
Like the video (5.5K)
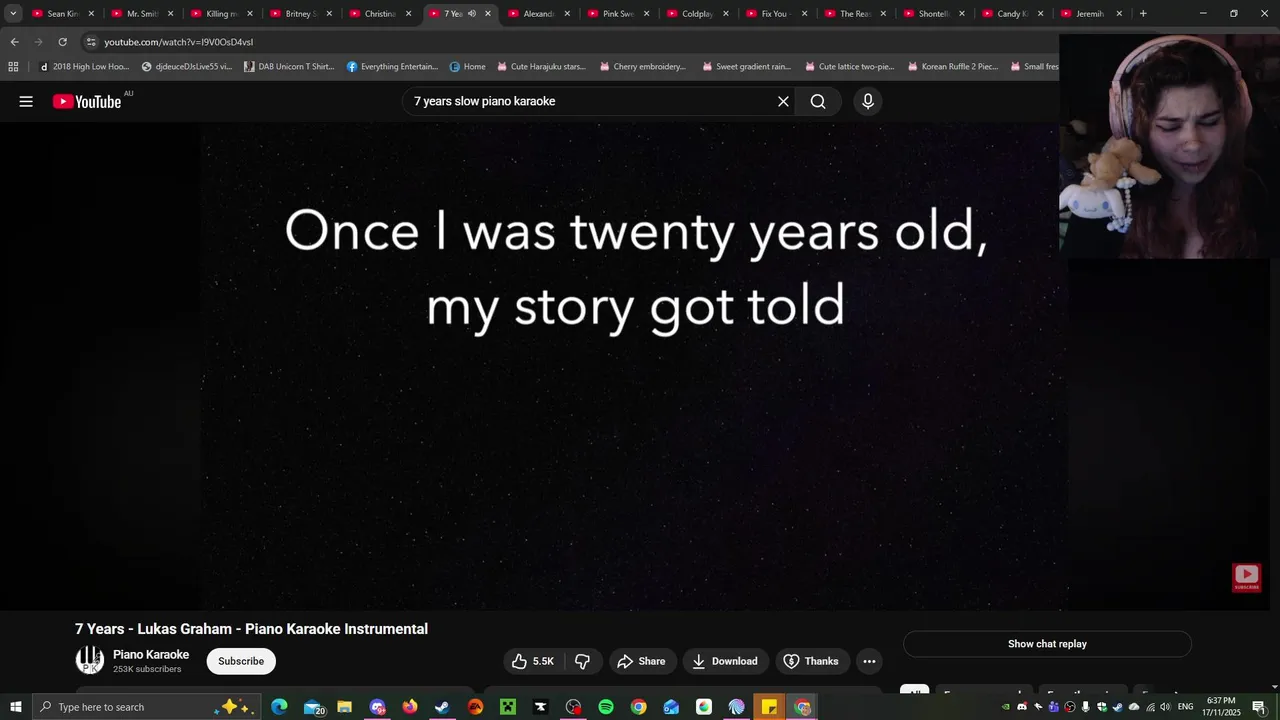[532, 661]
